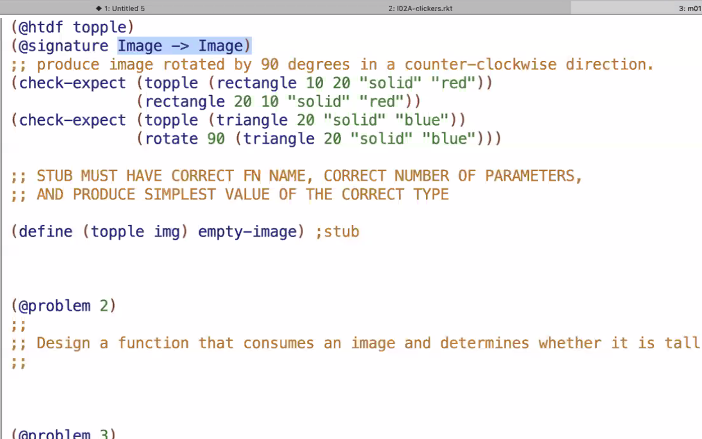Click the diamond icon on Untitled 5 tab

98,7
